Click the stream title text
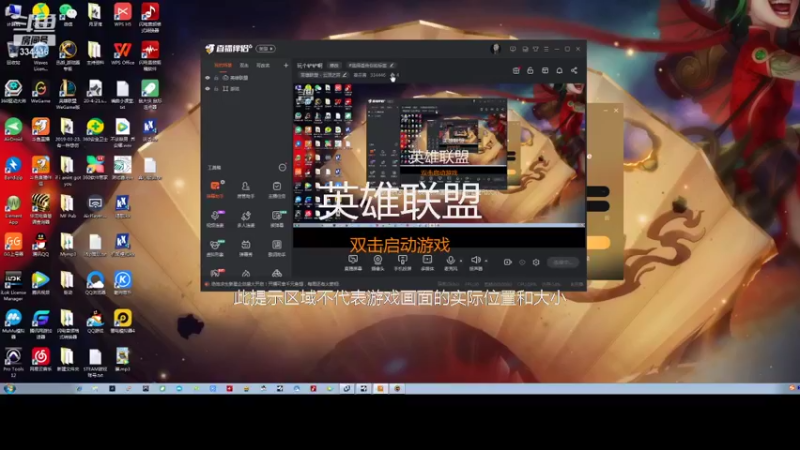The height and width of the screenshot is (450, 800). click(309, 65)
